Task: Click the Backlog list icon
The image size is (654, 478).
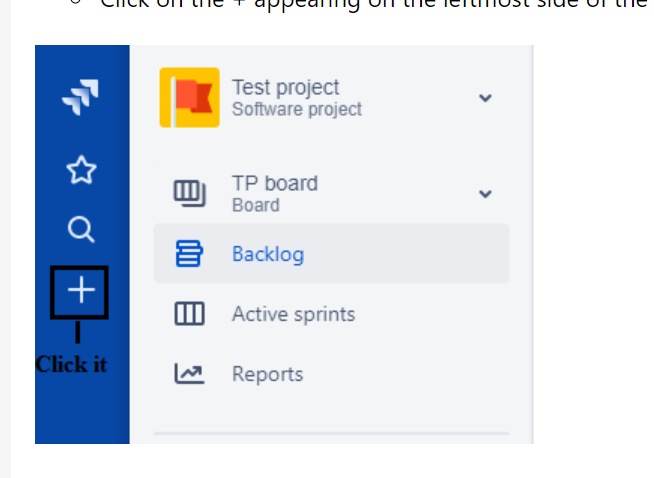Action: [x=189, y=254]
